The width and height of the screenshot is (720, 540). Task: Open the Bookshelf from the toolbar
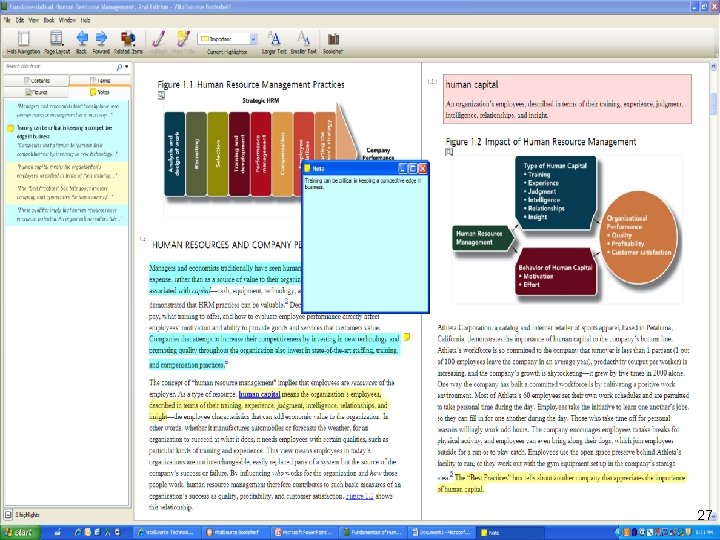[x=333, y=39]
